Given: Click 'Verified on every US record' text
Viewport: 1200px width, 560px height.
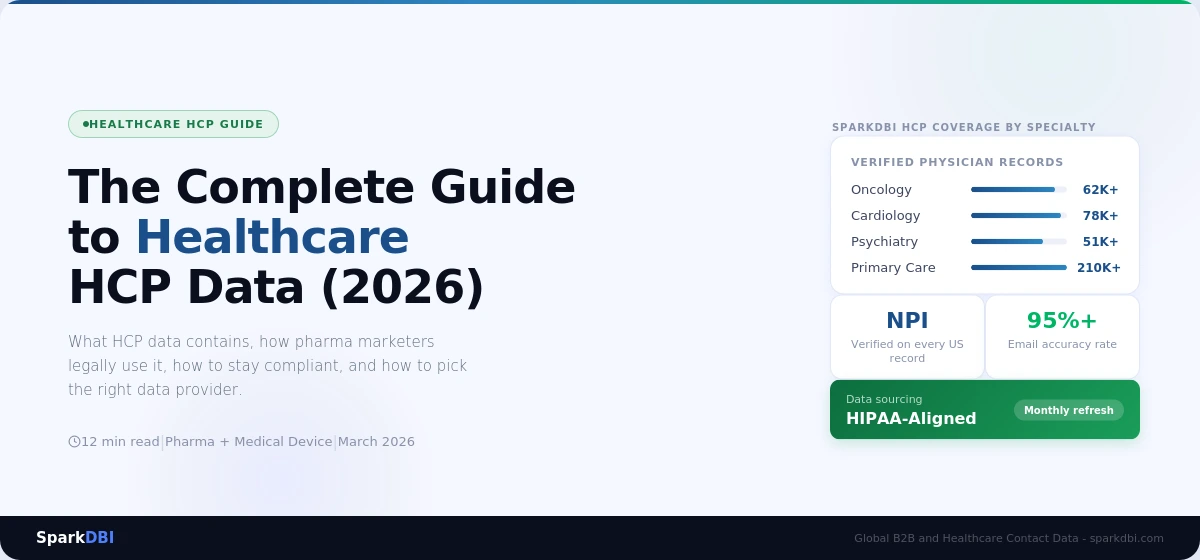Looking at the screenshot, I should (907, 351).
